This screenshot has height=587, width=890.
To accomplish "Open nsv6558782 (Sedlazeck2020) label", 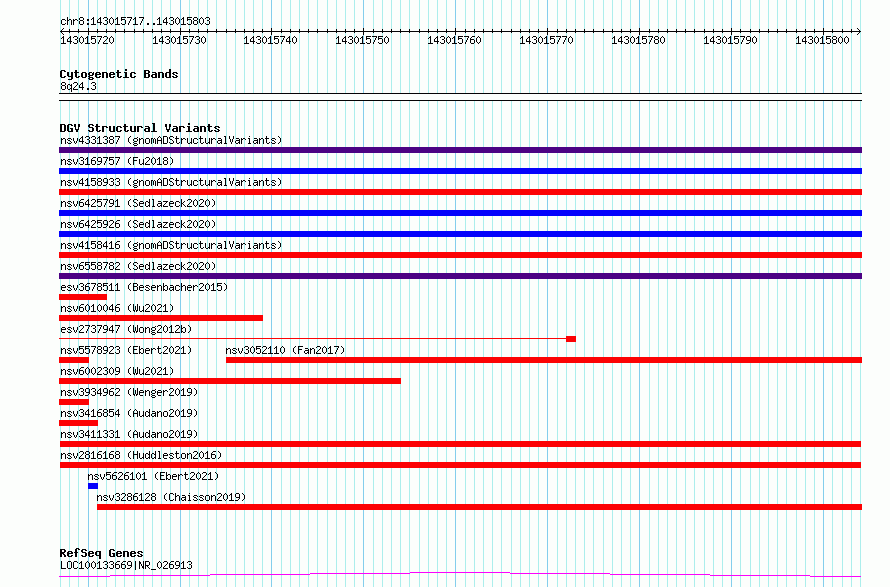I will [x=138, y=266].
